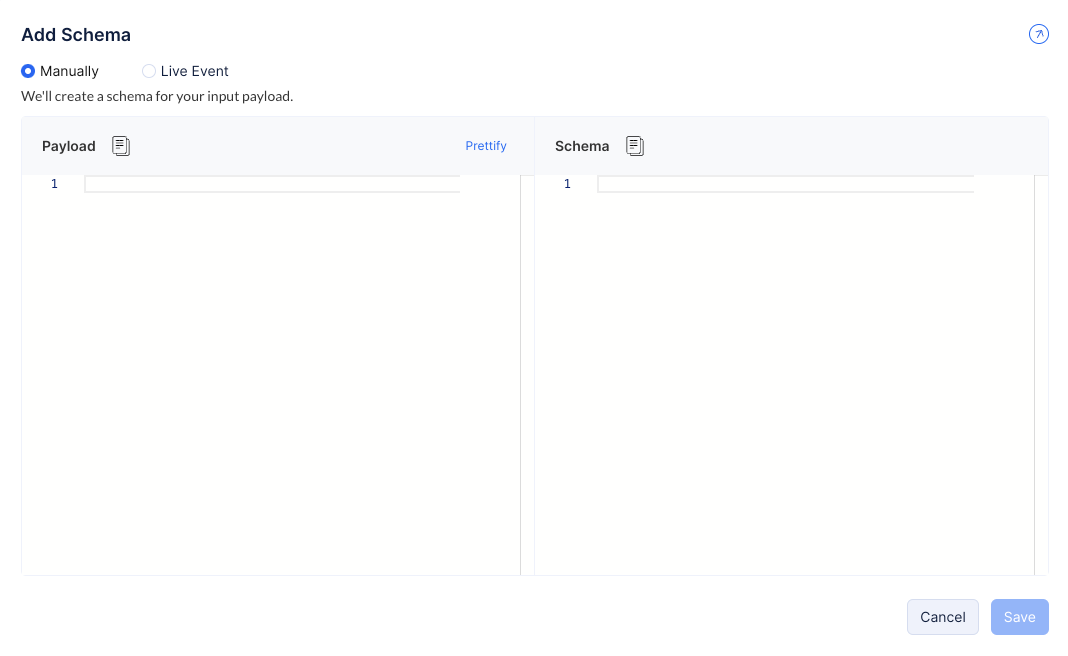The image size is (1068, 656).
Task: Click the schema description text below radio options
Action: (157, 97)
